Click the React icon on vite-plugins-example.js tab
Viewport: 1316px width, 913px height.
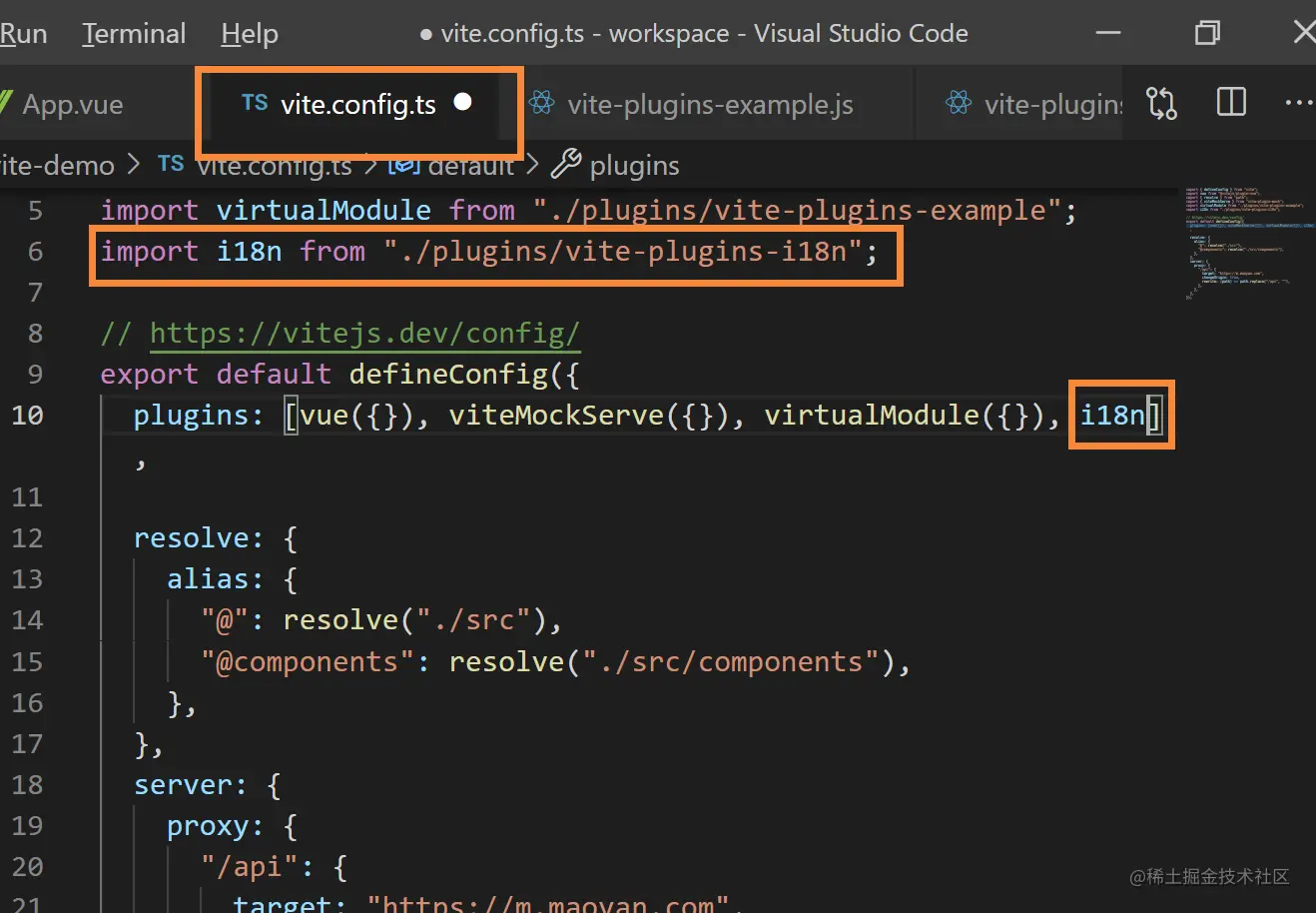pyautogui.click(x=542, y=103)
